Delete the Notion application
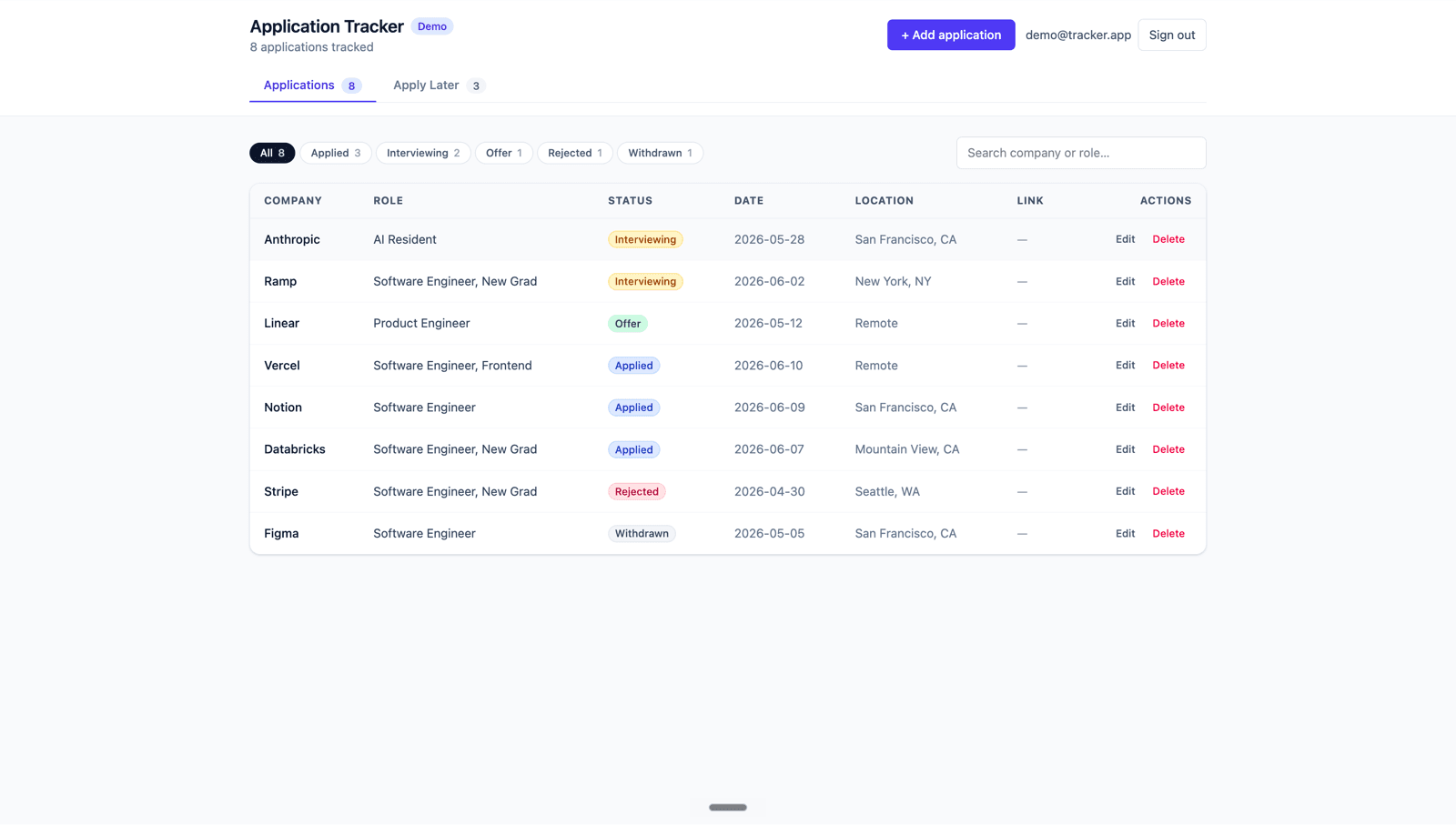The height and width of the screenshot is (825, 1456). (x=1168, y=407)
